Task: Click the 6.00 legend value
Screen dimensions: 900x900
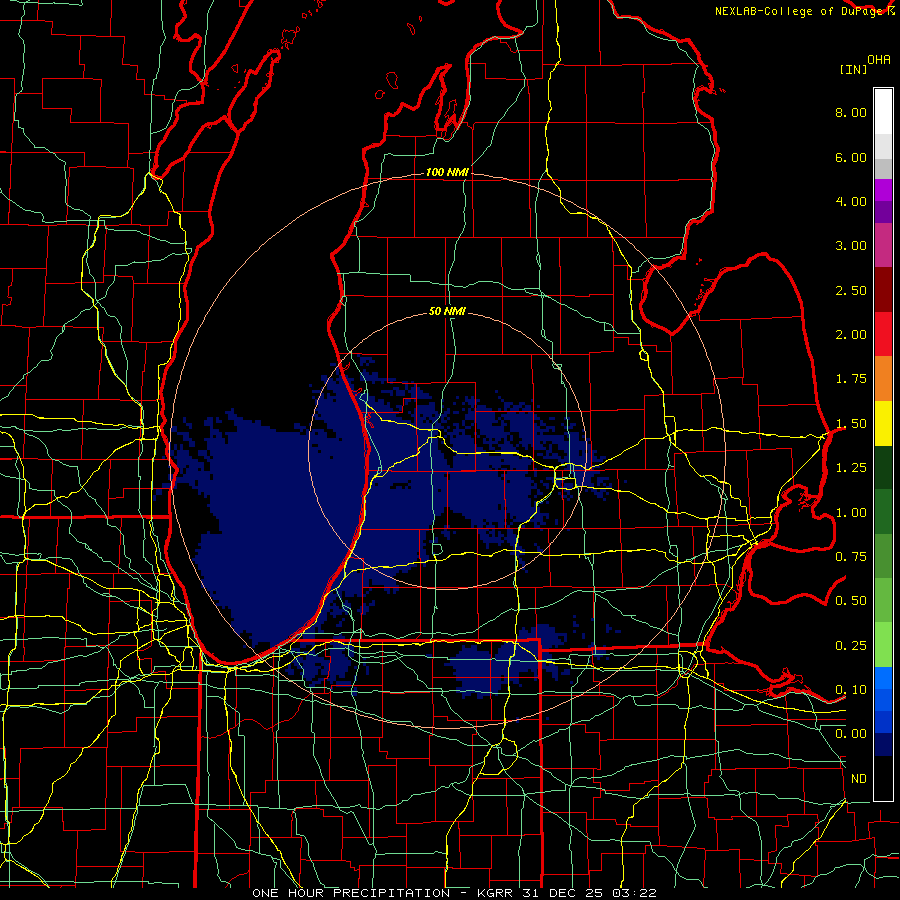Action: [851, 157]
